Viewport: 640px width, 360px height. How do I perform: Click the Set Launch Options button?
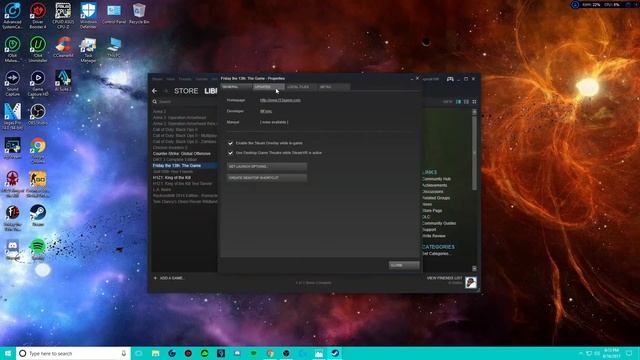267,167
